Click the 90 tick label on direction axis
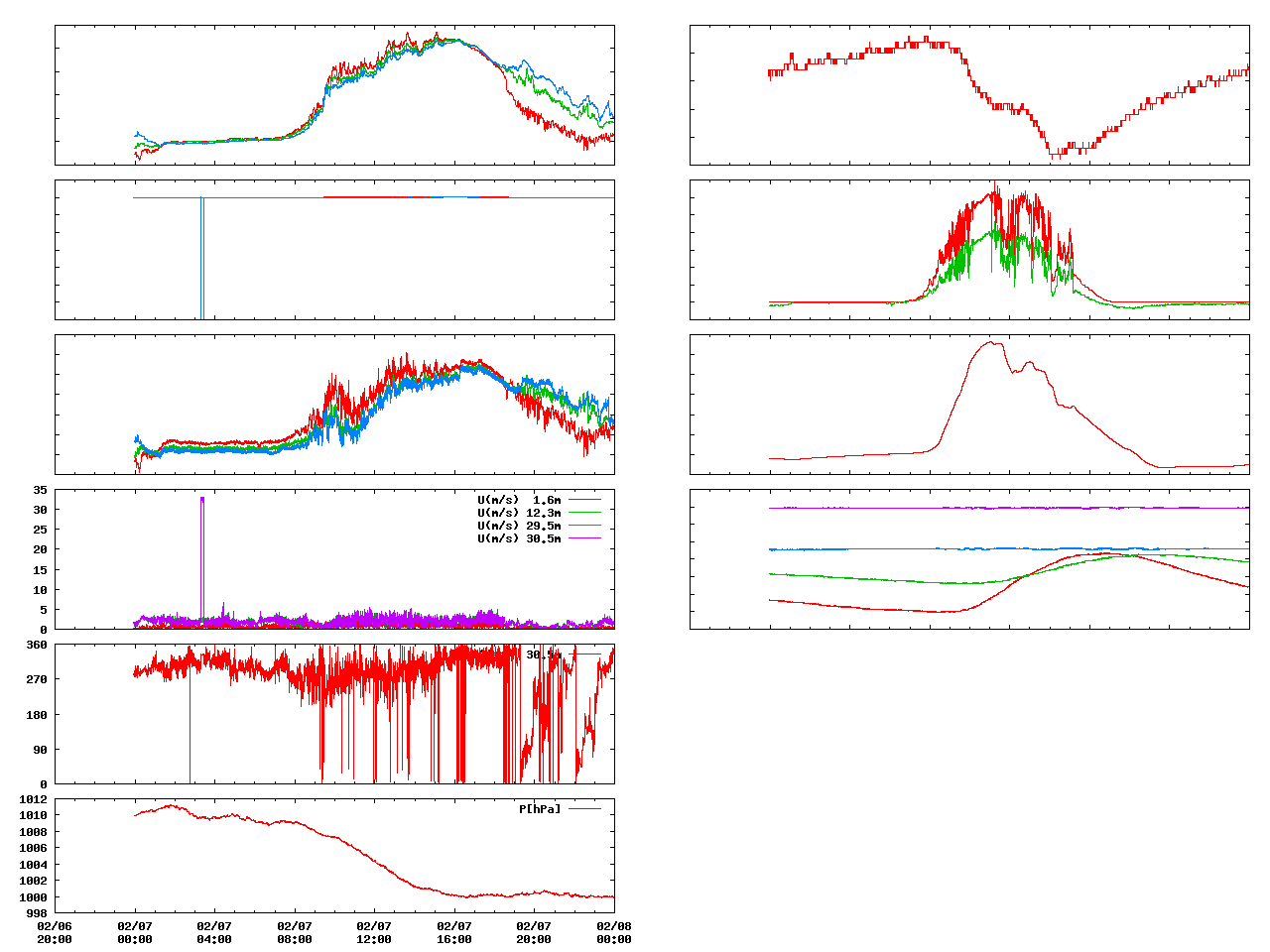Screen dimensions: 1270x952 click(x=40, y=750)
